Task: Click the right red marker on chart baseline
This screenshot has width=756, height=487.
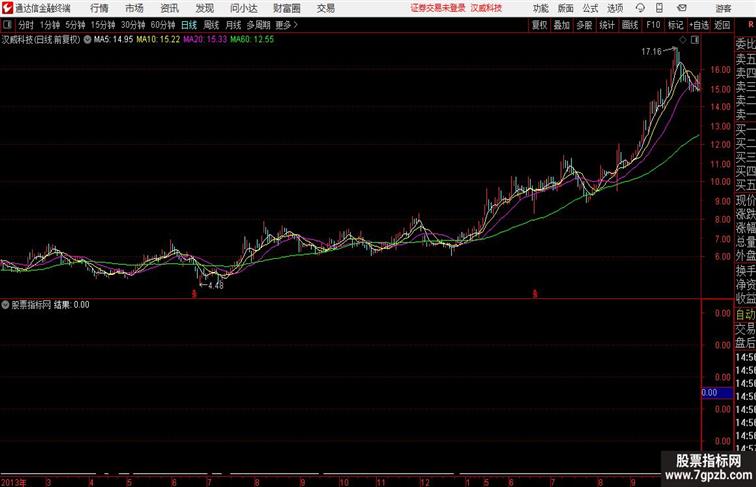Action: [x=535, y=293]
